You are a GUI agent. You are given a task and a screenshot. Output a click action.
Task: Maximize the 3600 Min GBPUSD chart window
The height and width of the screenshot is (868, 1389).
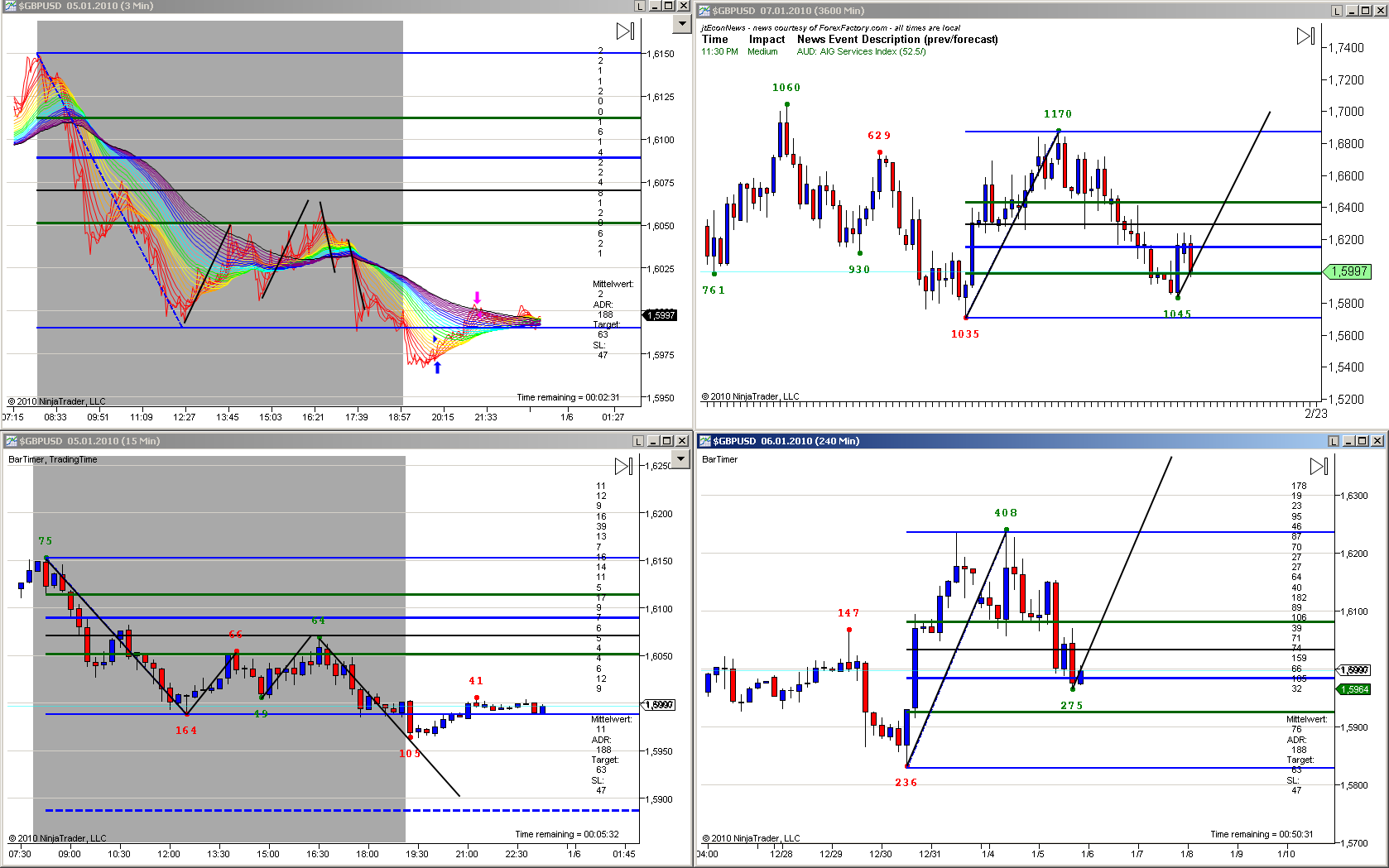1366,11
